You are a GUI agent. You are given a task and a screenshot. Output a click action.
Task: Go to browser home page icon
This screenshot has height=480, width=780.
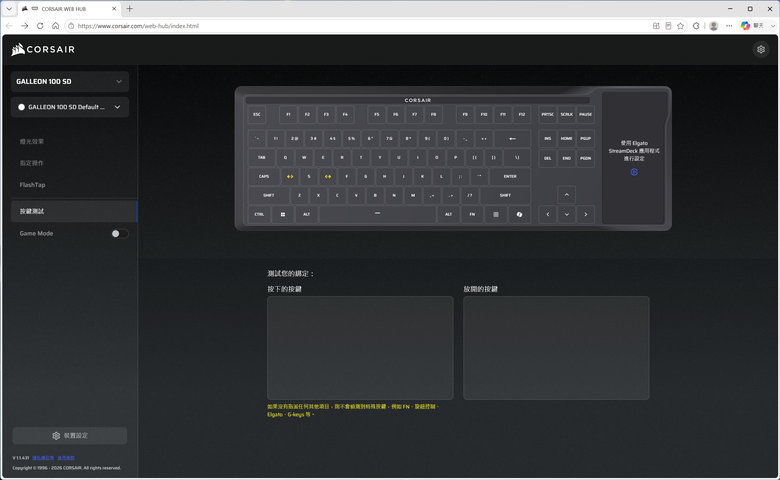(x=55, y=26)
